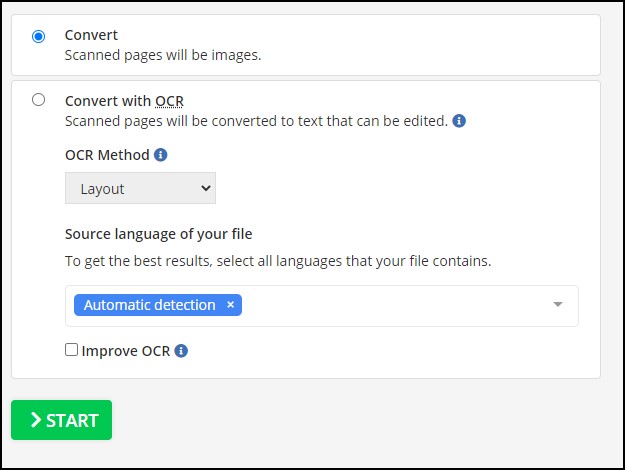Enable the Improve OCR checkbox
The width and height of the screenshot is (625, 470).
[x=71, y=350]
